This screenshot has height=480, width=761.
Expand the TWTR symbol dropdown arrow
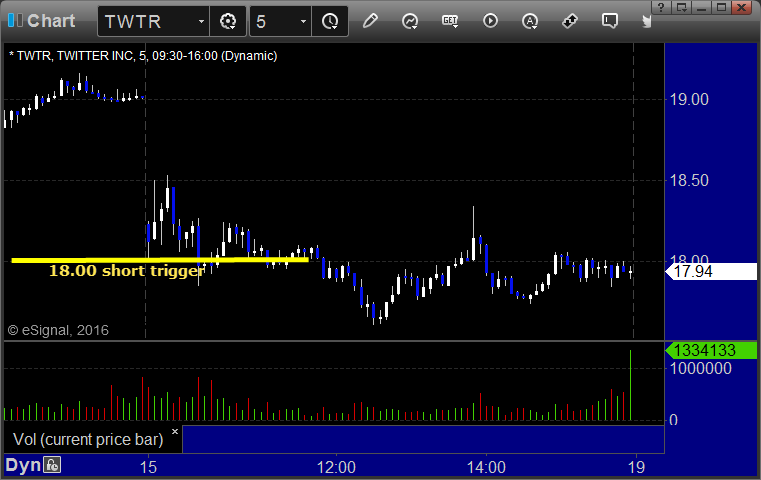pos(201,22)
